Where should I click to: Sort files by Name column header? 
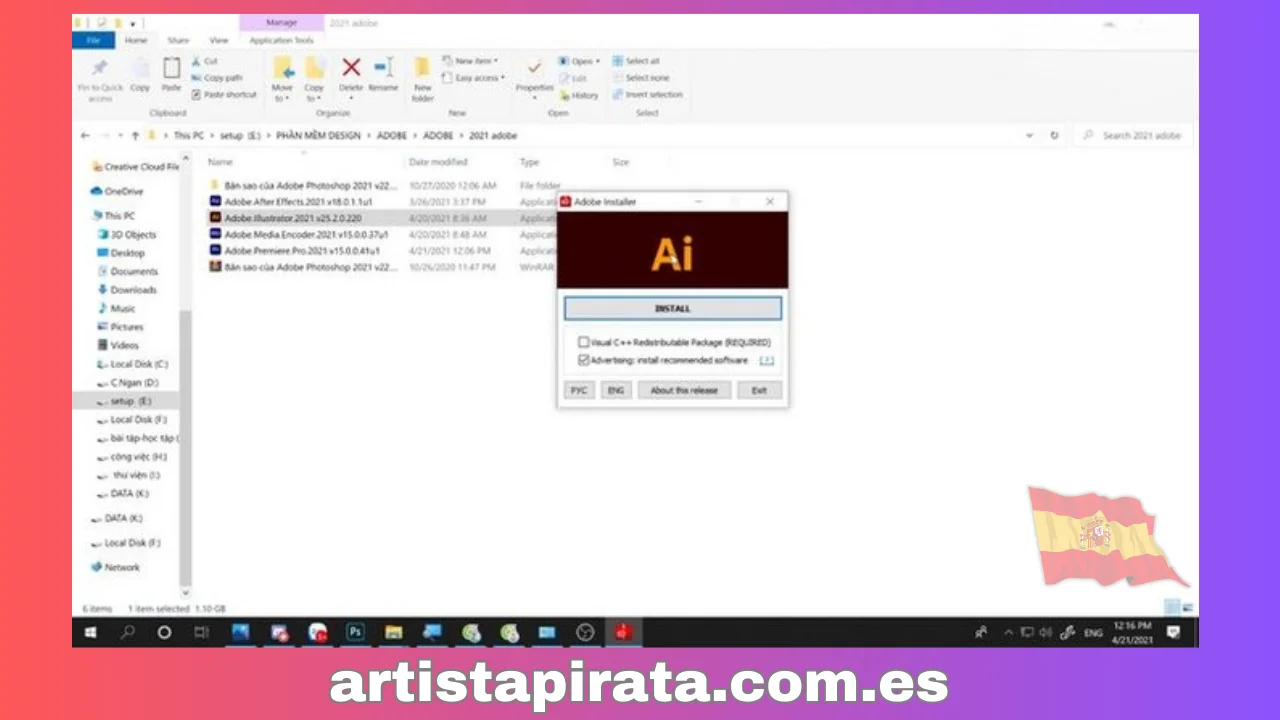click(x=220, y=162)
